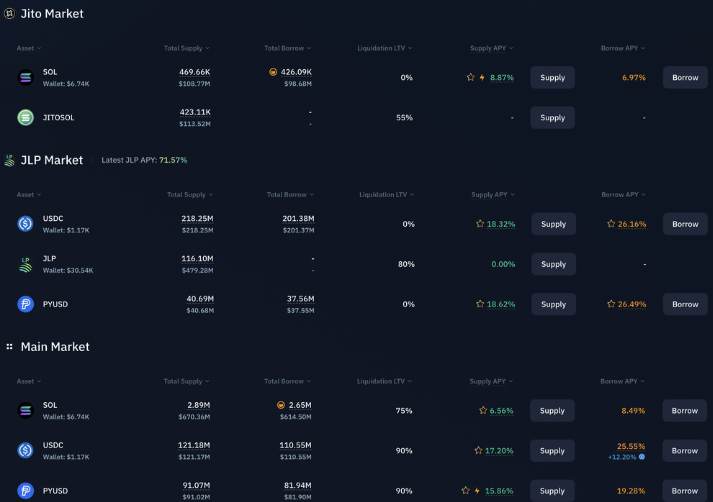
Task: Click the info icon beside +12.20%
Action: (642, 457)
